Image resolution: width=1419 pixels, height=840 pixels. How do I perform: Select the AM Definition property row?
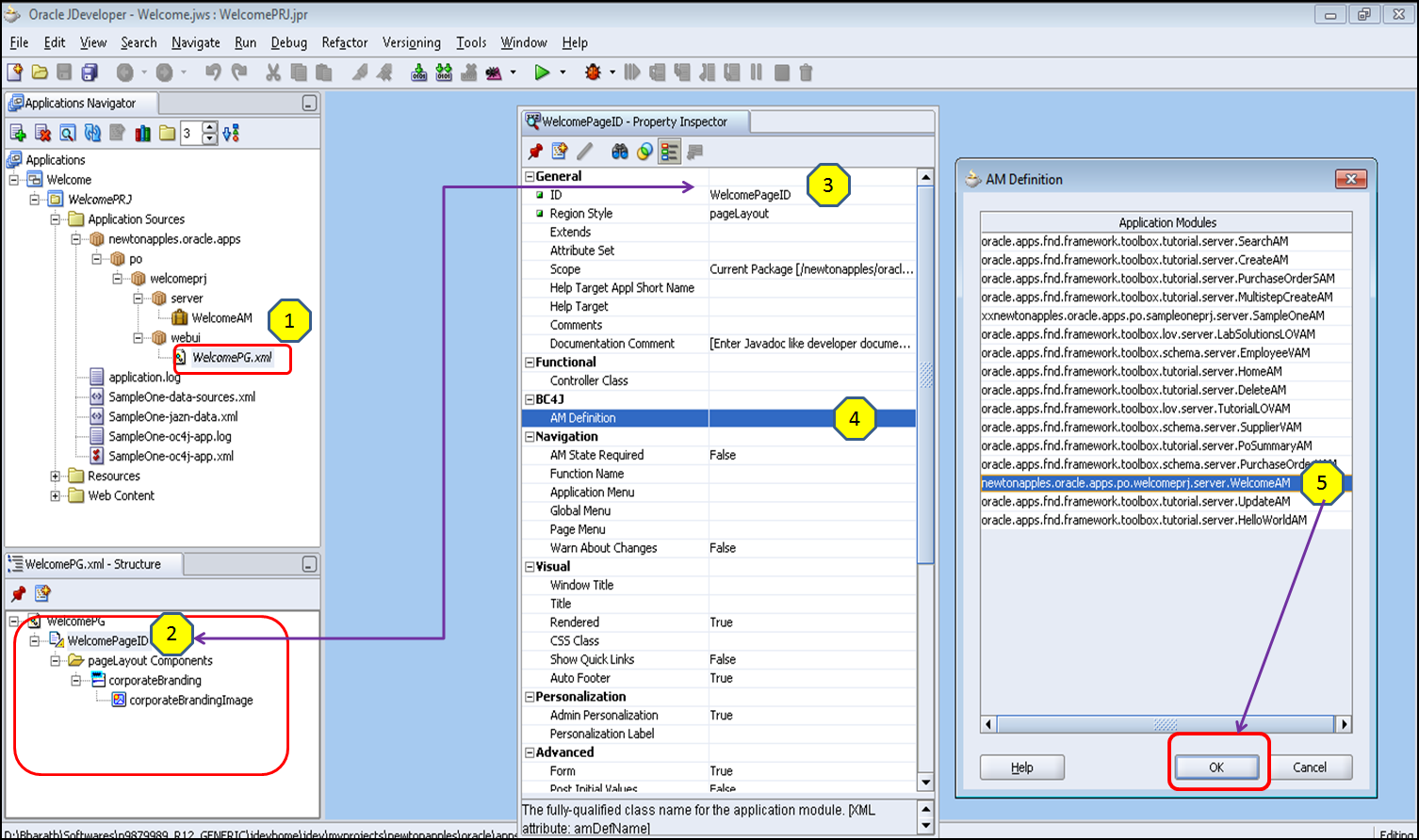[x=719, y=418]
